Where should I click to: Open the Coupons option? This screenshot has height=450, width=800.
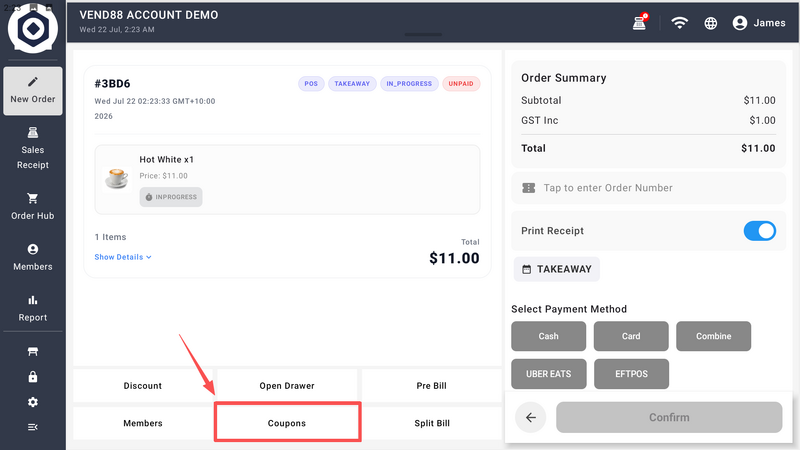click(x=287, y=423)
